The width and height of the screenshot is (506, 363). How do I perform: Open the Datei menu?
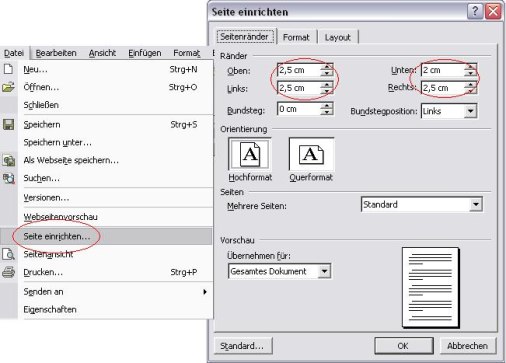14,53
